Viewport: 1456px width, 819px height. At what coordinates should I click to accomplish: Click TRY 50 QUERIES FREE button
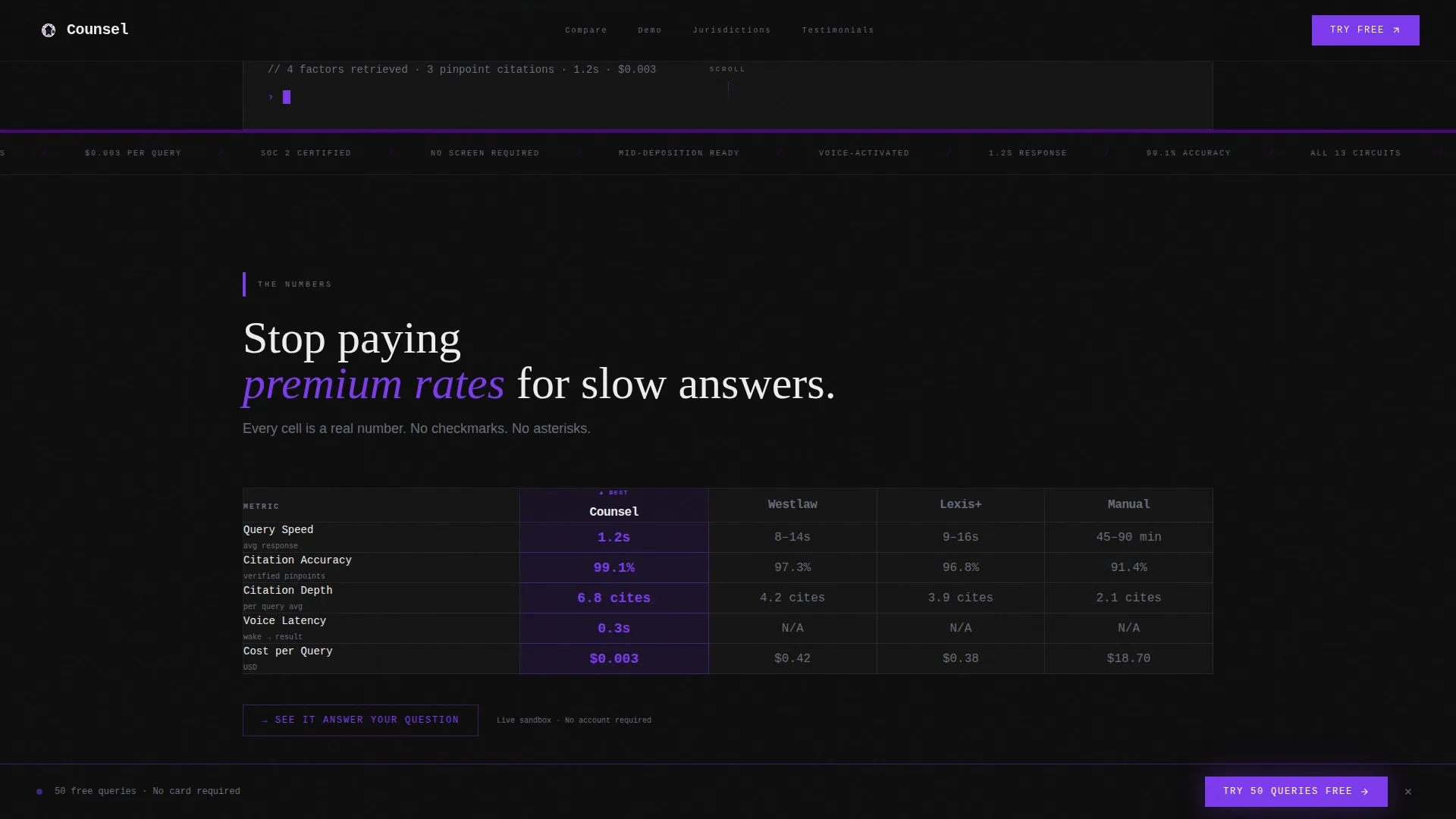1296,792
